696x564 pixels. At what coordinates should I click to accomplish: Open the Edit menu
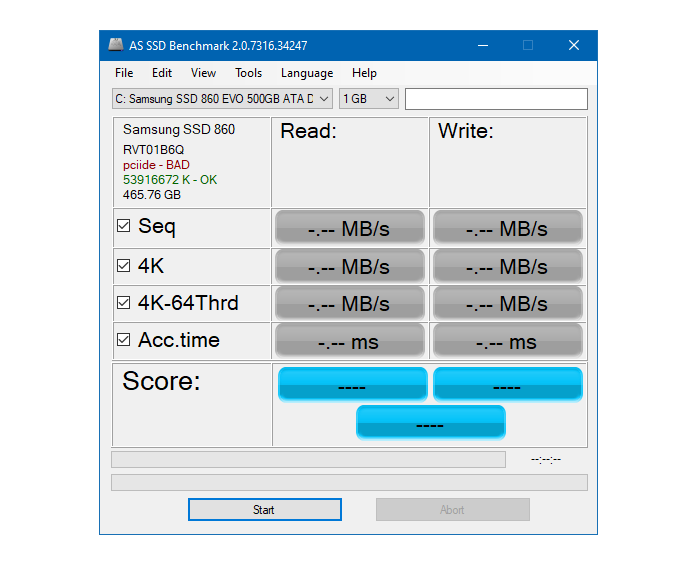point(162,73)
